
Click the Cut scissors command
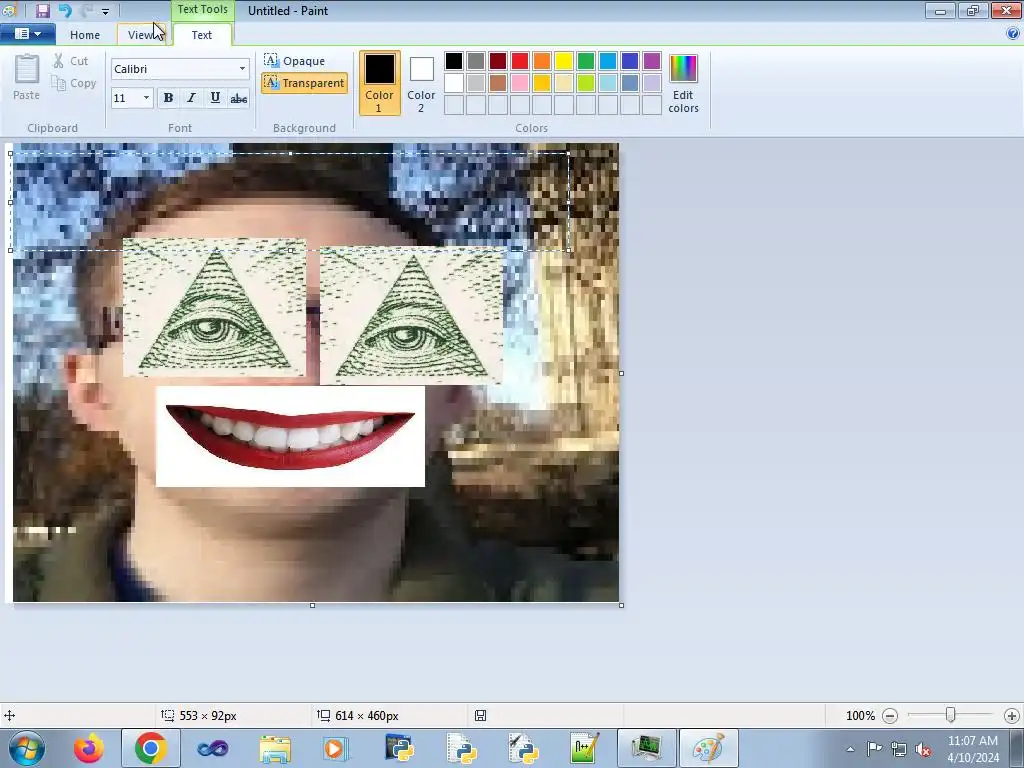tap(71, 61)
